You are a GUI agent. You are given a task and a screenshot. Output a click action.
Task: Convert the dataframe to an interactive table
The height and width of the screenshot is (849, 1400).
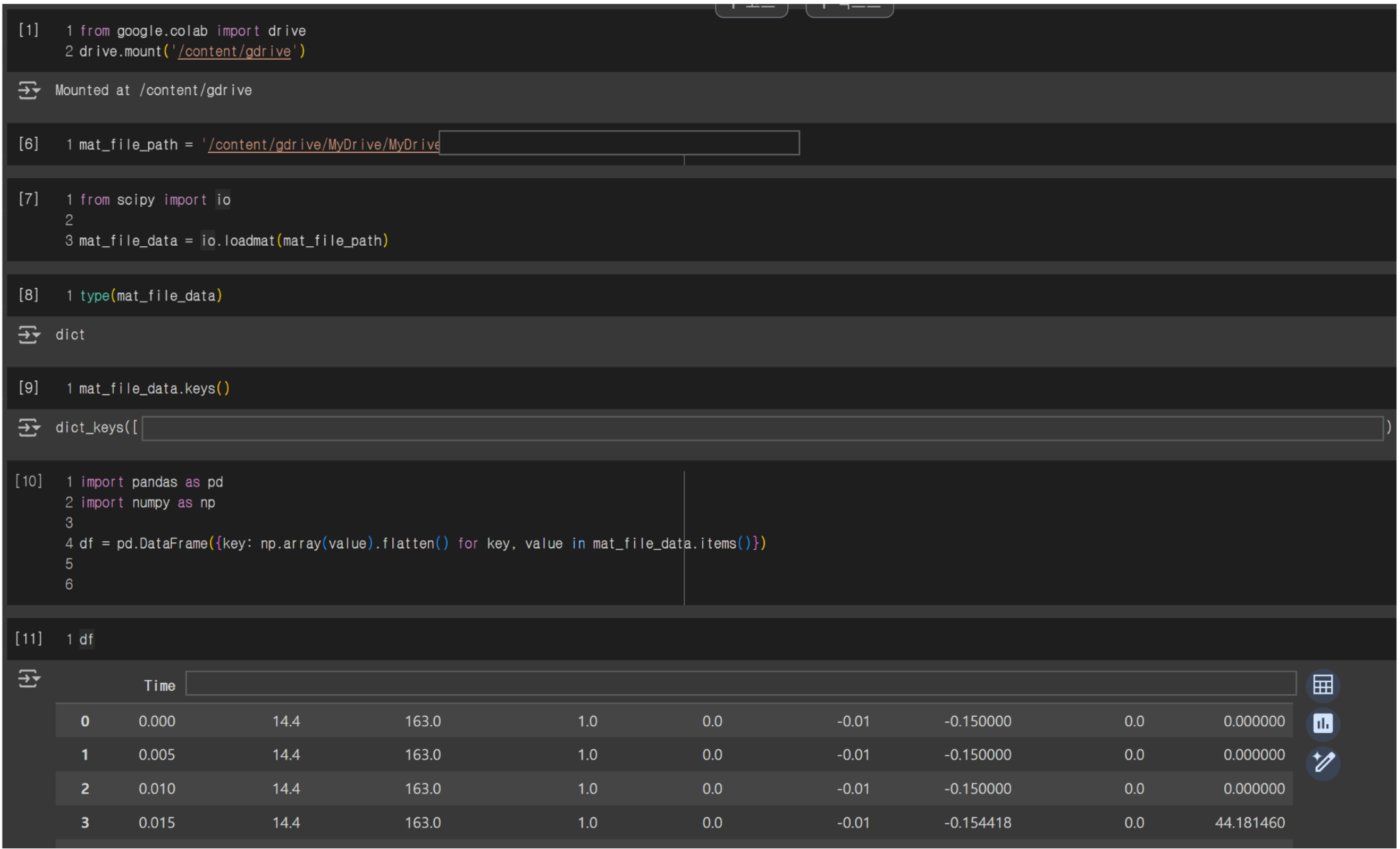pyautogui.click(x=1322, y=685)
